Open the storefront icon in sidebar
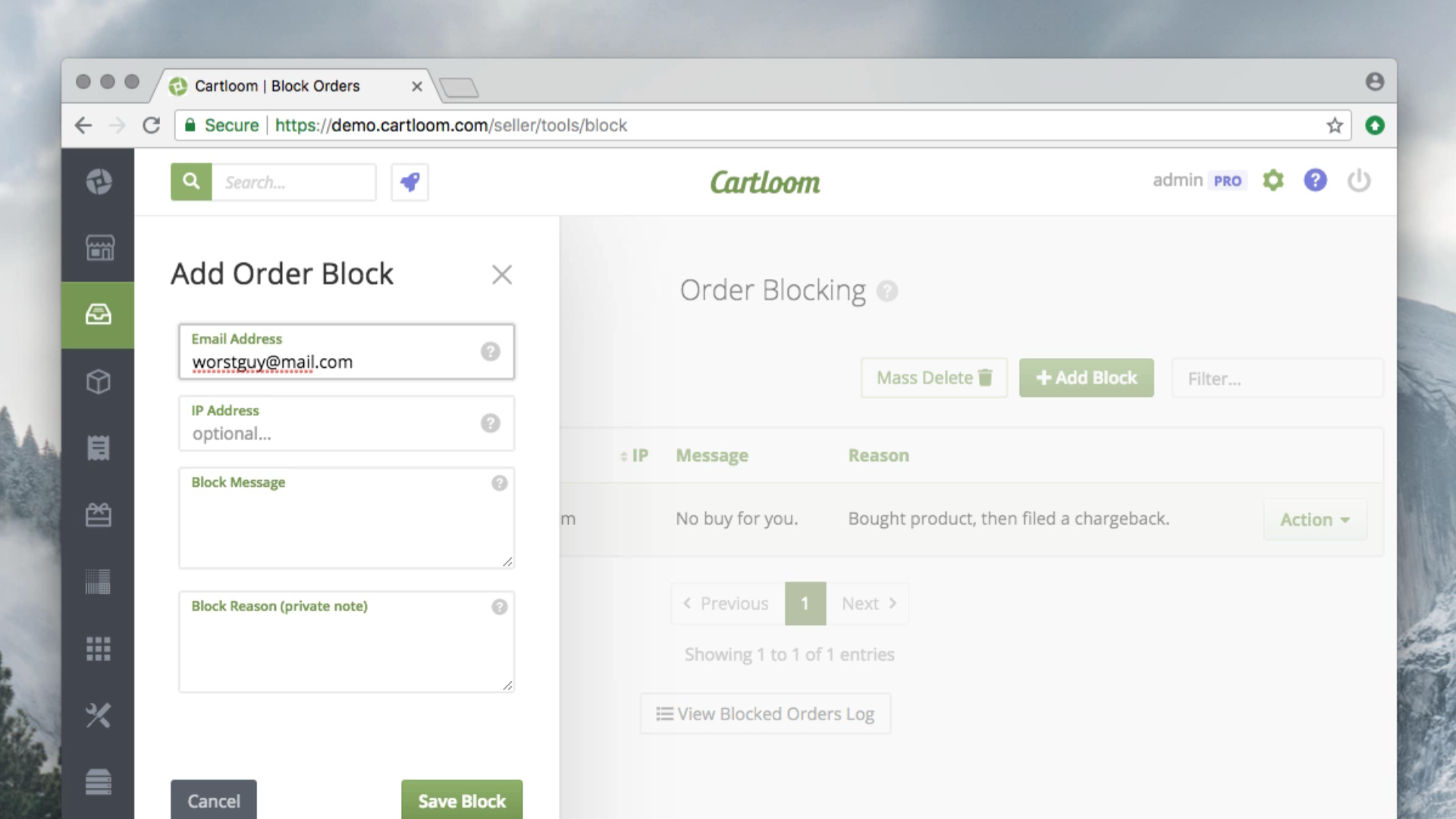 tap(99, 248)
